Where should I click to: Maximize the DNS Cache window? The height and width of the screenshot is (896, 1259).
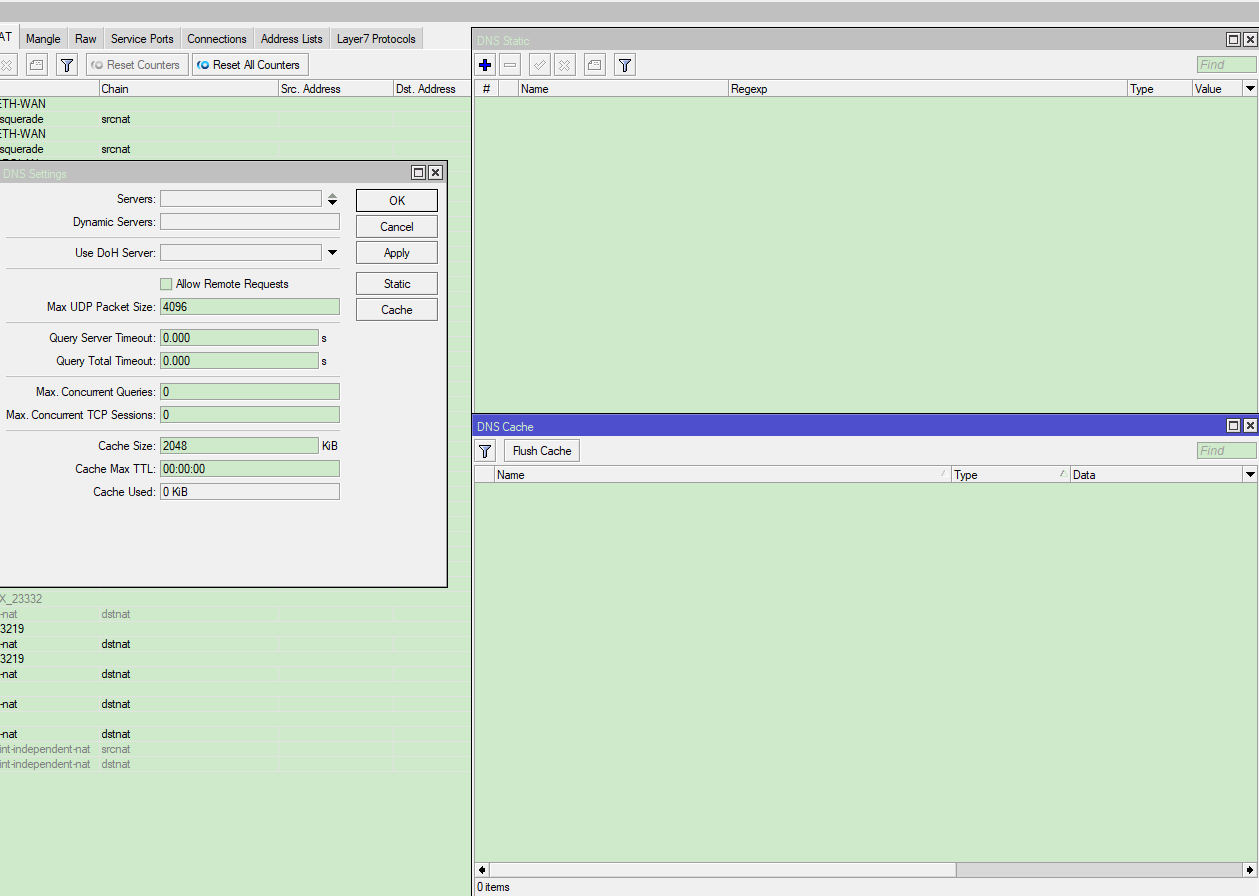(1234, 426)
